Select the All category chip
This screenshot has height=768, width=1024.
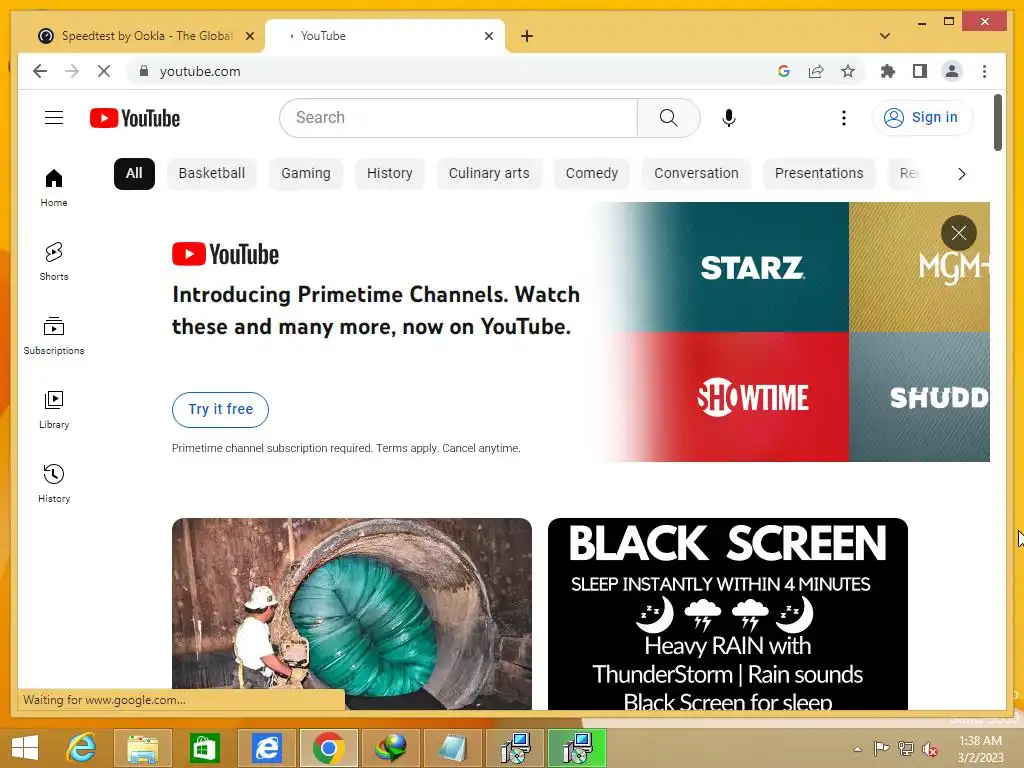(x=134, y=174)
